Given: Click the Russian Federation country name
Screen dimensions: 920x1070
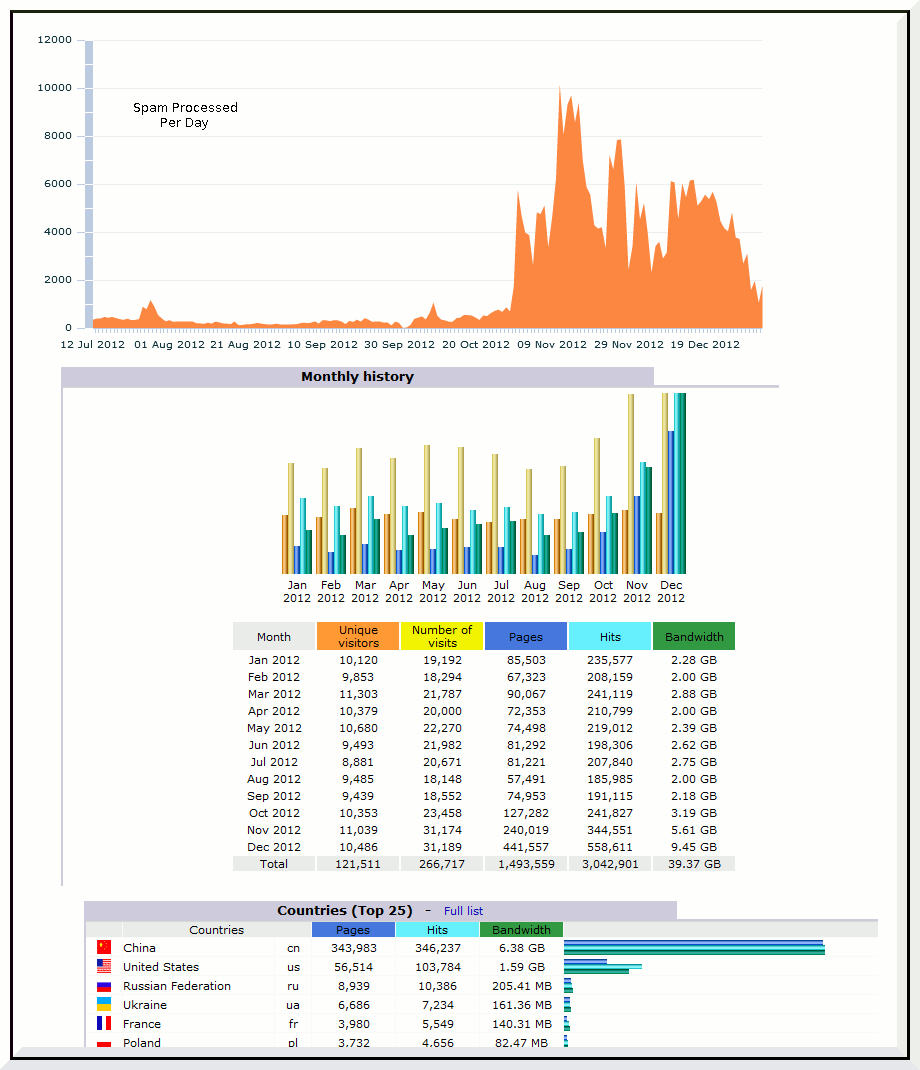Looking at the screenshot, I should coord(177,986).
